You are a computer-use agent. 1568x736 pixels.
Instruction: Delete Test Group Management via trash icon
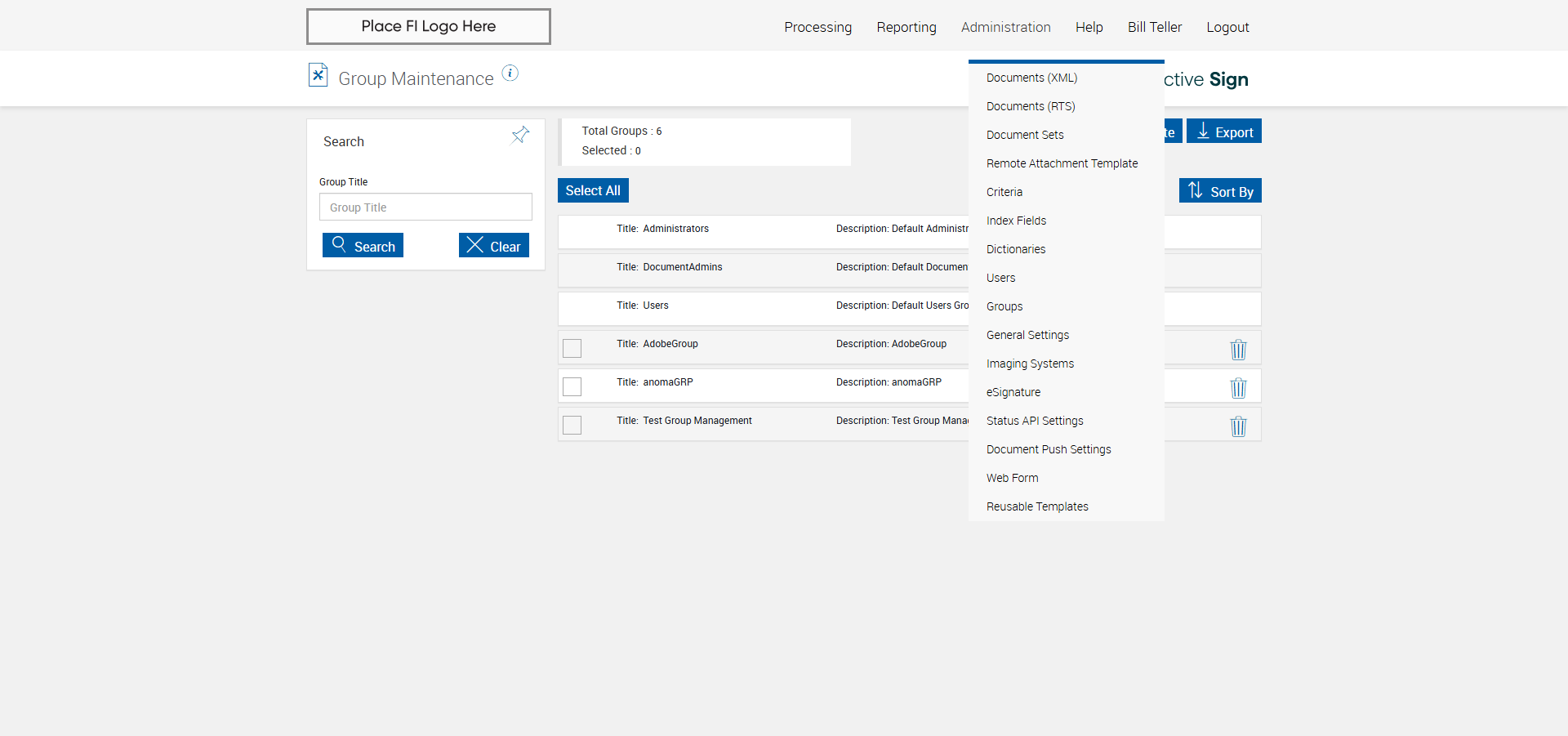(x=1238, y=426)
